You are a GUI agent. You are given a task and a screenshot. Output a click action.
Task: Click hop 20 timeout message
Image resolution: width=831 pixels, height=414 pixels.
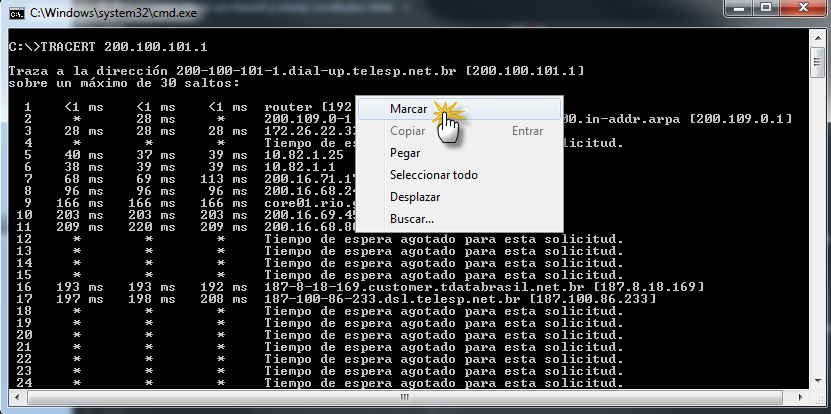click(x=444, y=335)
